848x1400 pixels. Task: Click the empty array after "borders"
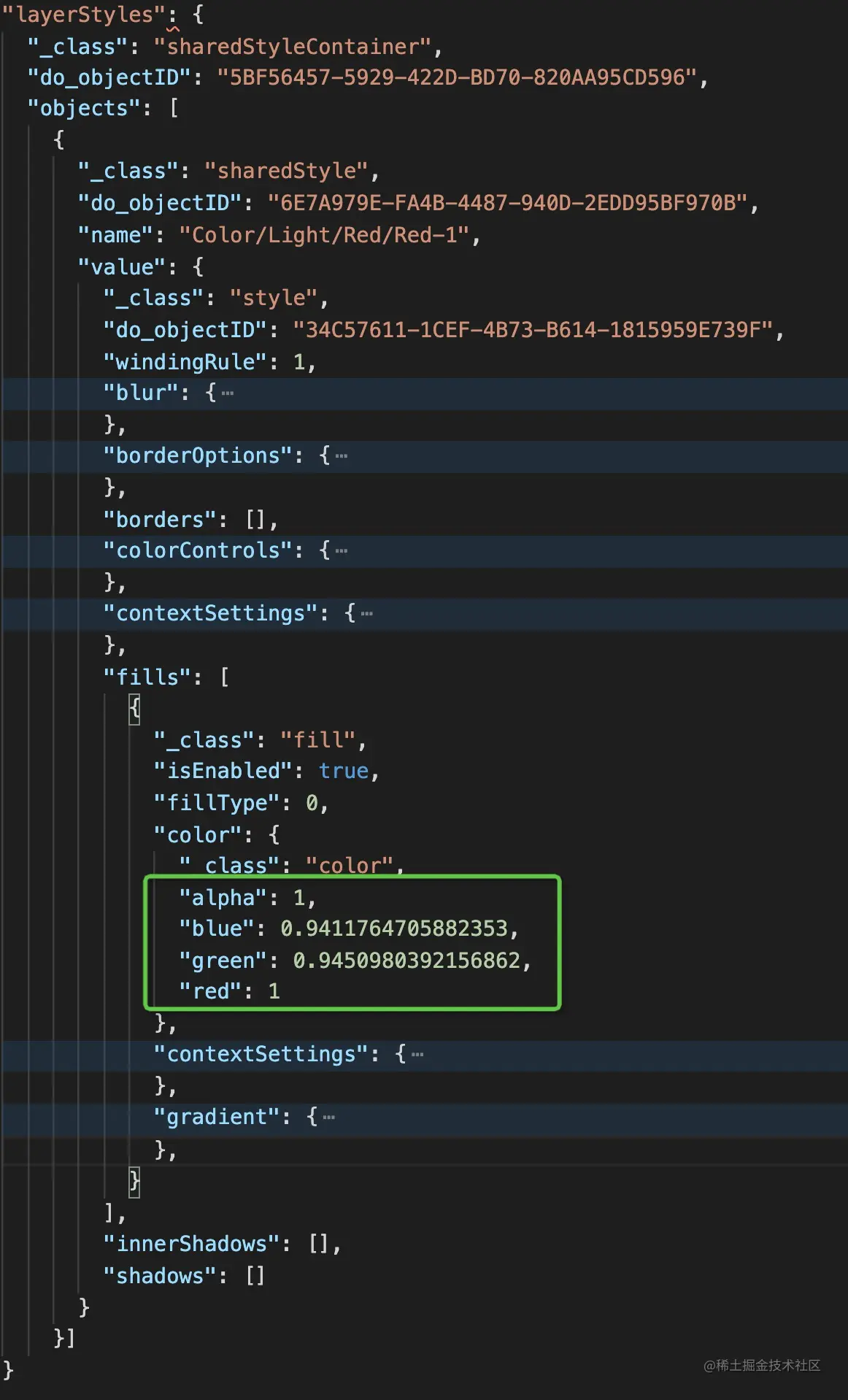[x=255, y=520]
